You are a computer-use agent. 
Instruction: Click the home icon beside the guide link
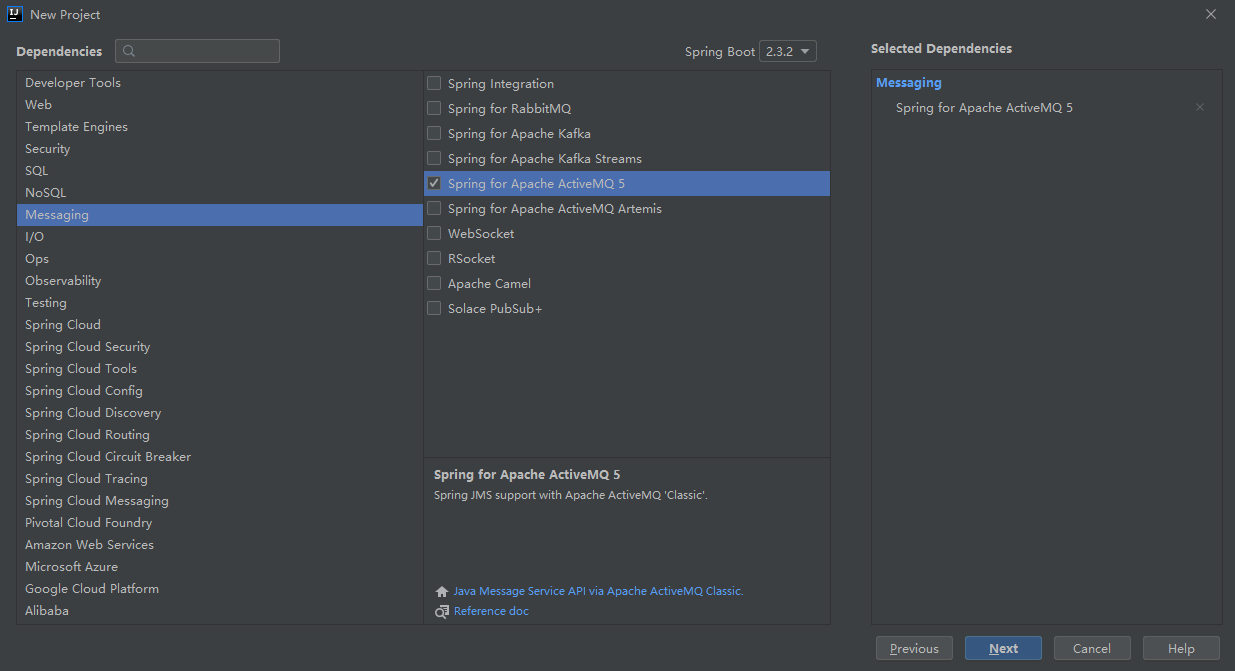442,591
